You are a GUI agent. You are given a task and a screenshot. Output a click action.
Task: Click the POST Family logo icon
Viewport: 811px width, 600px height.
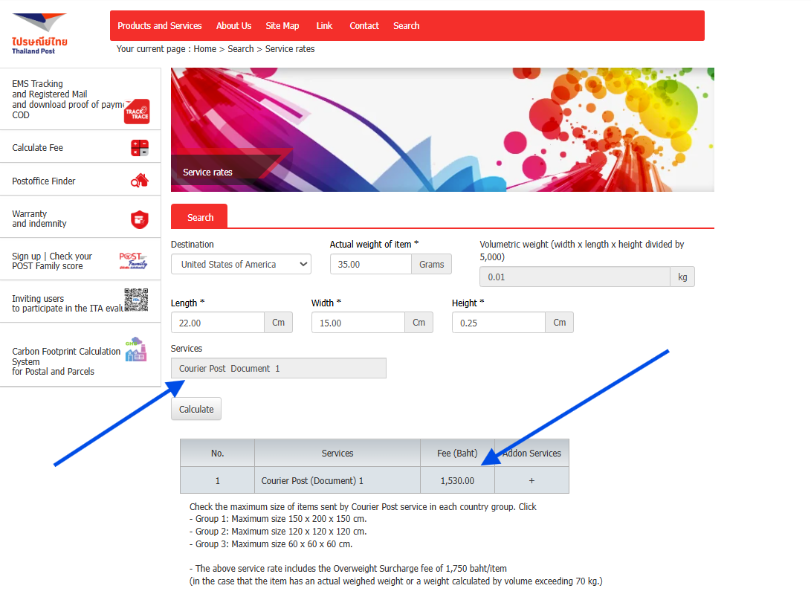[133, 261]
